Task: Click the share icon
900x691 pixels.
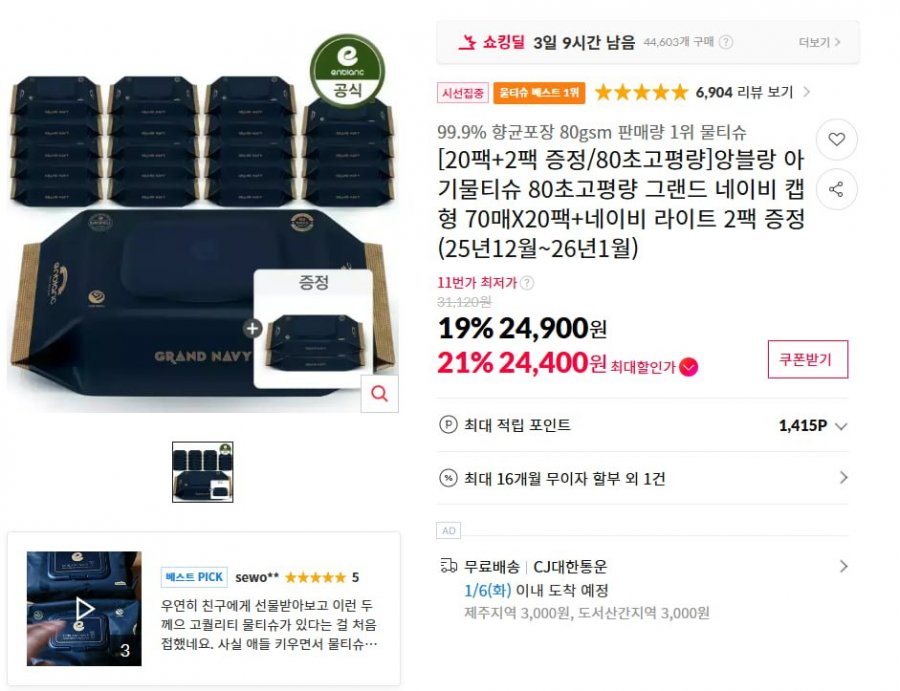Action: (x=836, y=189)
